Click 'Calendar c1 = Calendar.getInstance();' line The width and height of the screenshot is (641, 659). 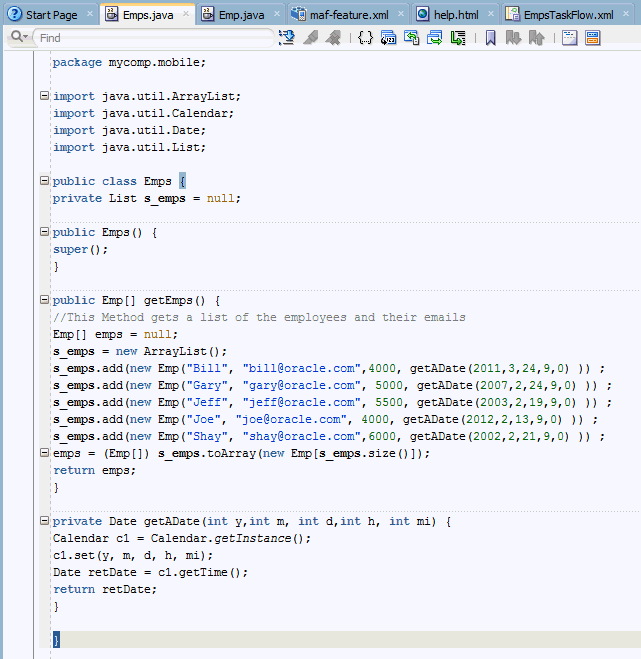click(x=182, y=538)
